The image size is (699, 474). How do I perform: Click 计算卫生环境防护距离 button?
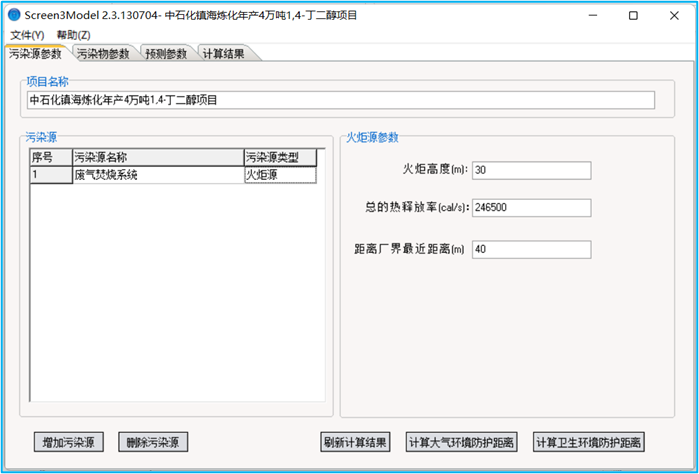(x=589, y=442)
